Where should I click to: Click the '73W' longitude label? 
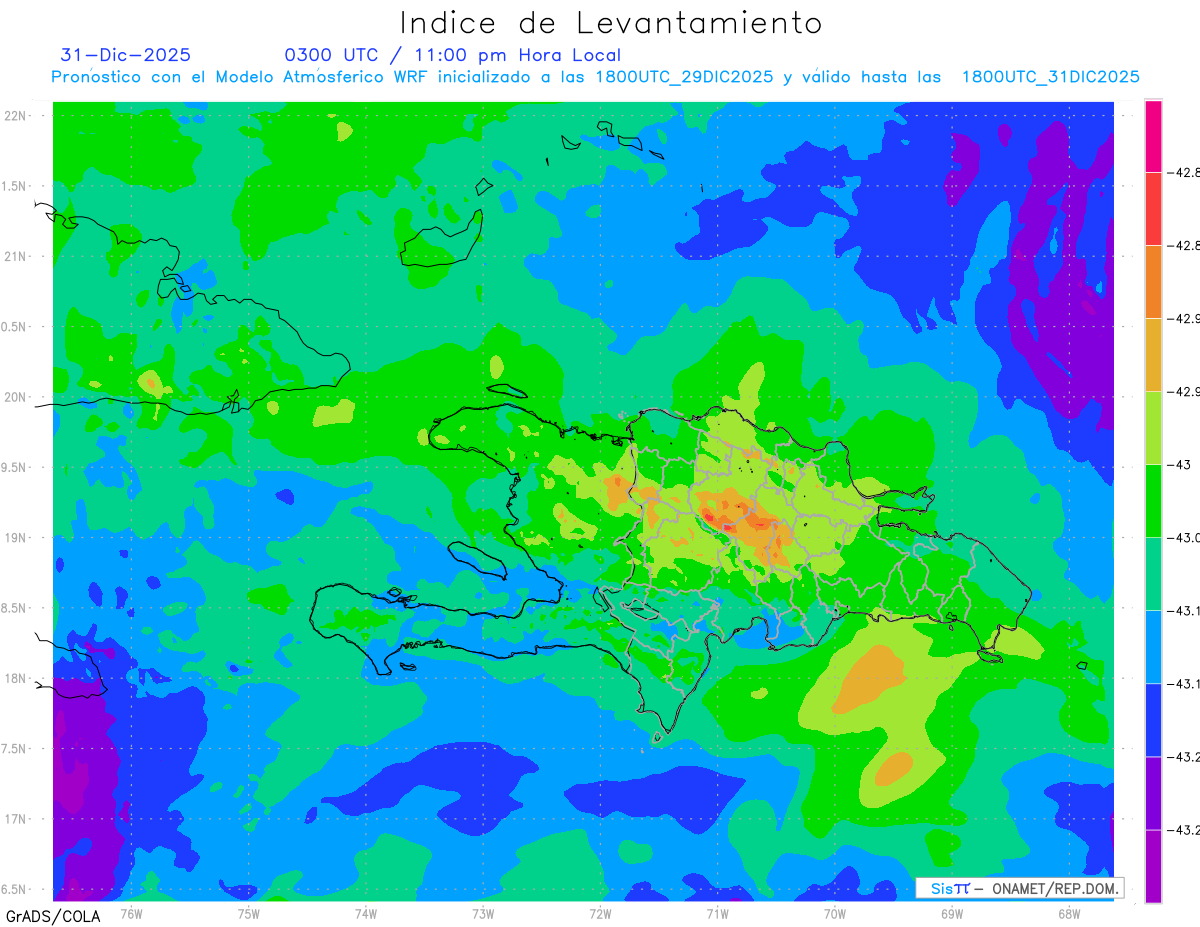click(x=483, y=914)
